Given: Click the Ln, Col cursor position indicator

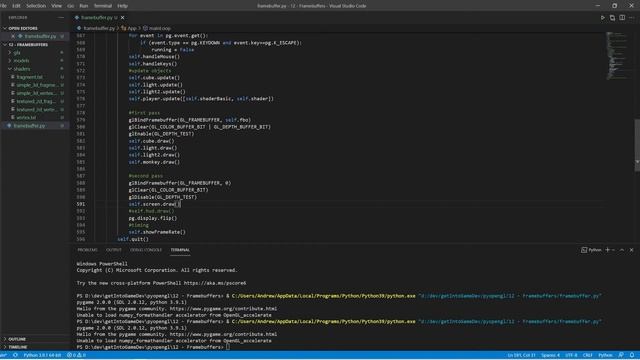Looking at the screenshot, I should tap(521, 355).
